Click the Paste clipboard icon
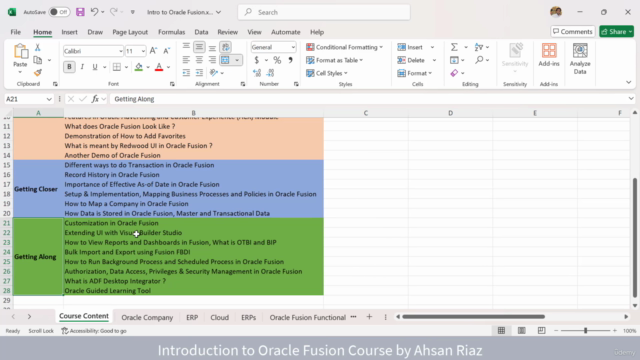This screenshot has height=360, width=640. [20, 52]
